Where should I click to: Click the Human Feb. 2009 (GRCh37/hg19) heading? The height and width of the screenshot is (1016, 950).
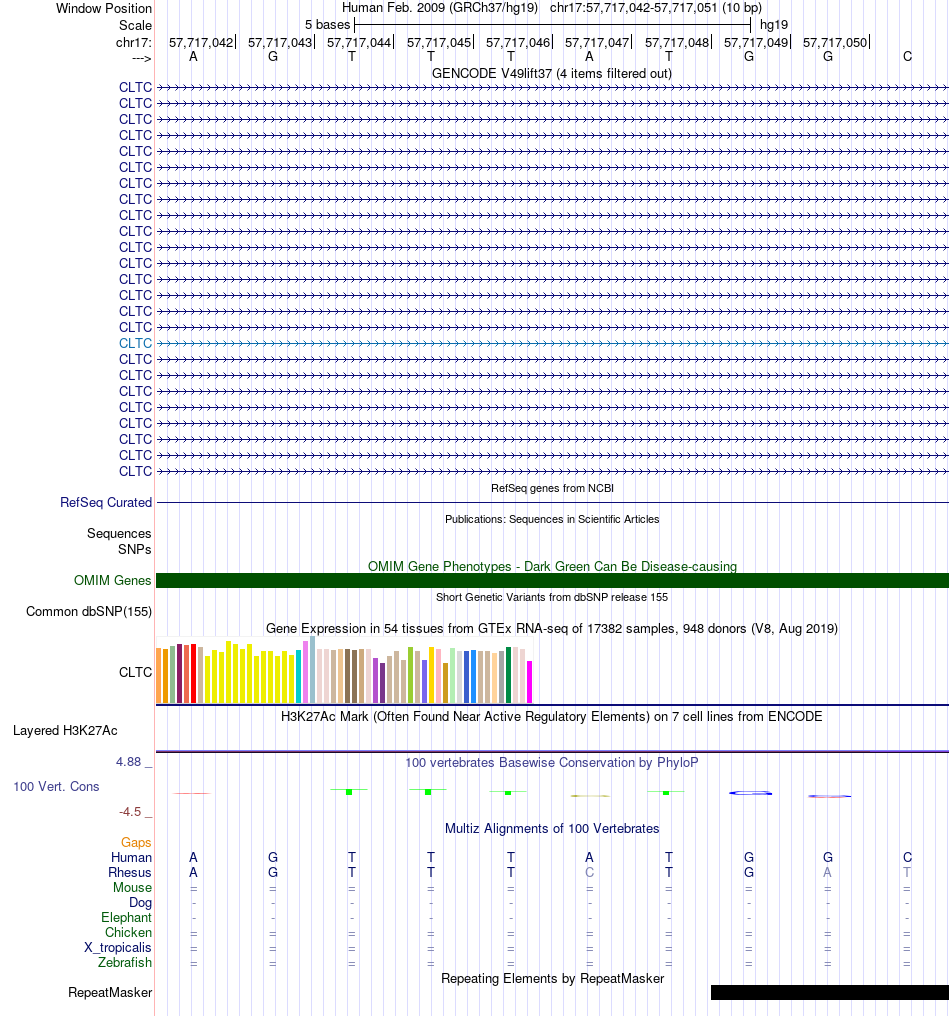click(x=440, y=8)
